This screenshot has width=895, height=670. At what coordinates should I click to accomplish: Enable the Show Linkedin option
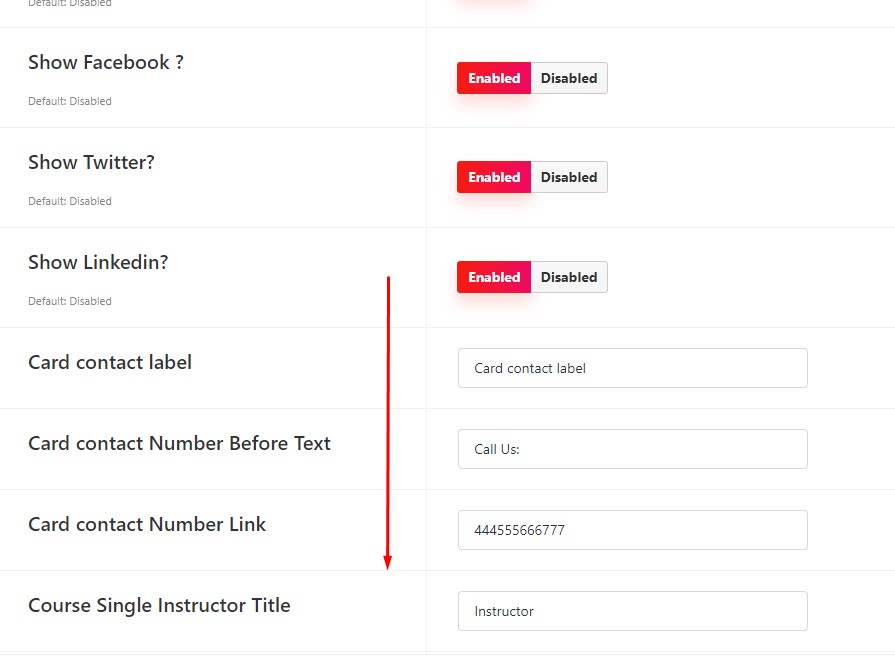[494, 277]
